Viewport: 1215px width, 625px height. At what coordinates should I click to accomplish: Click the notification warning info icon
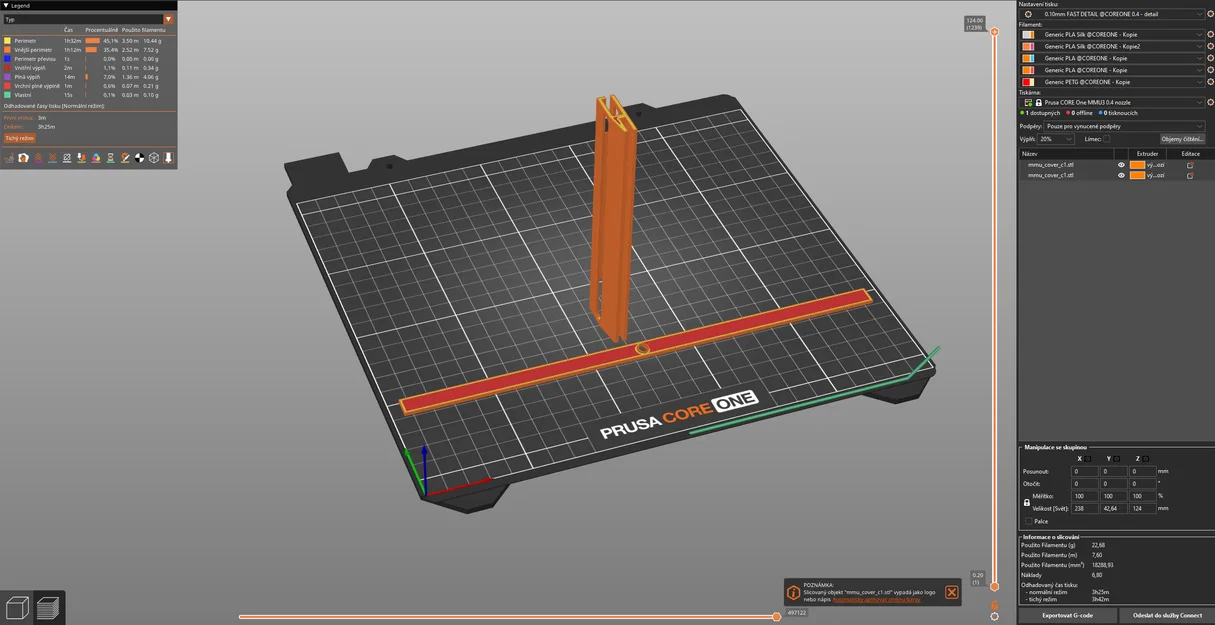click(x=793, y=593)
